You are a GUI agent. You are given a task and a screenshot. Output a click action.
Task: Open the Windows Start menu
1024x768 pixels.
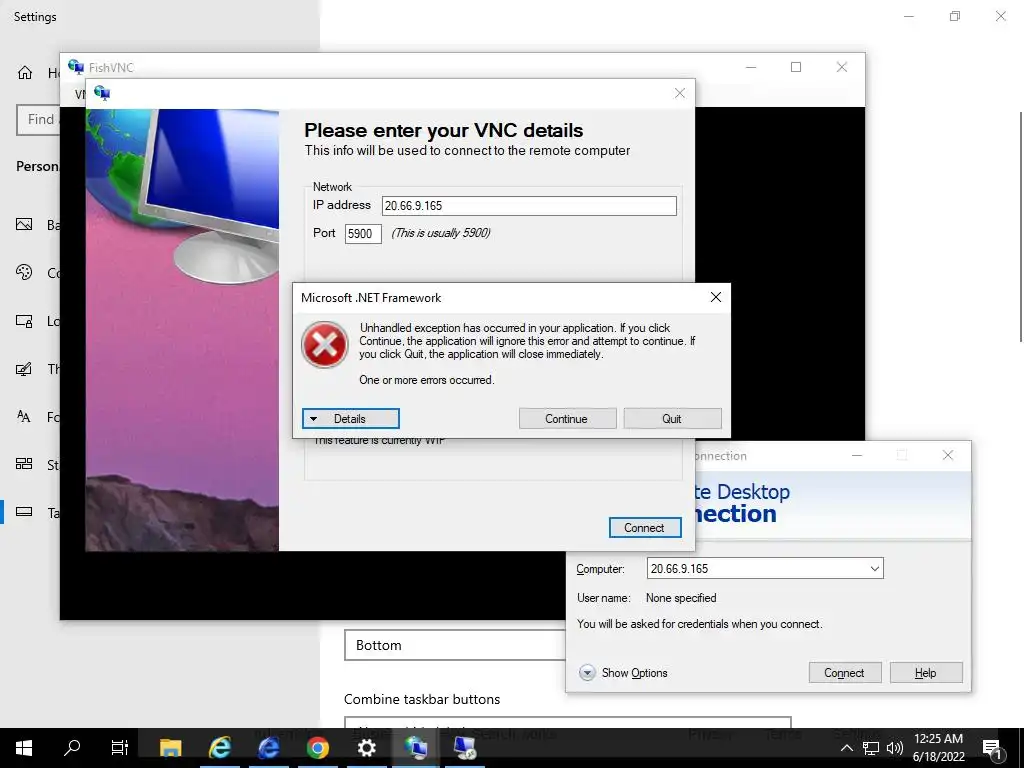[x=24, y=747]
